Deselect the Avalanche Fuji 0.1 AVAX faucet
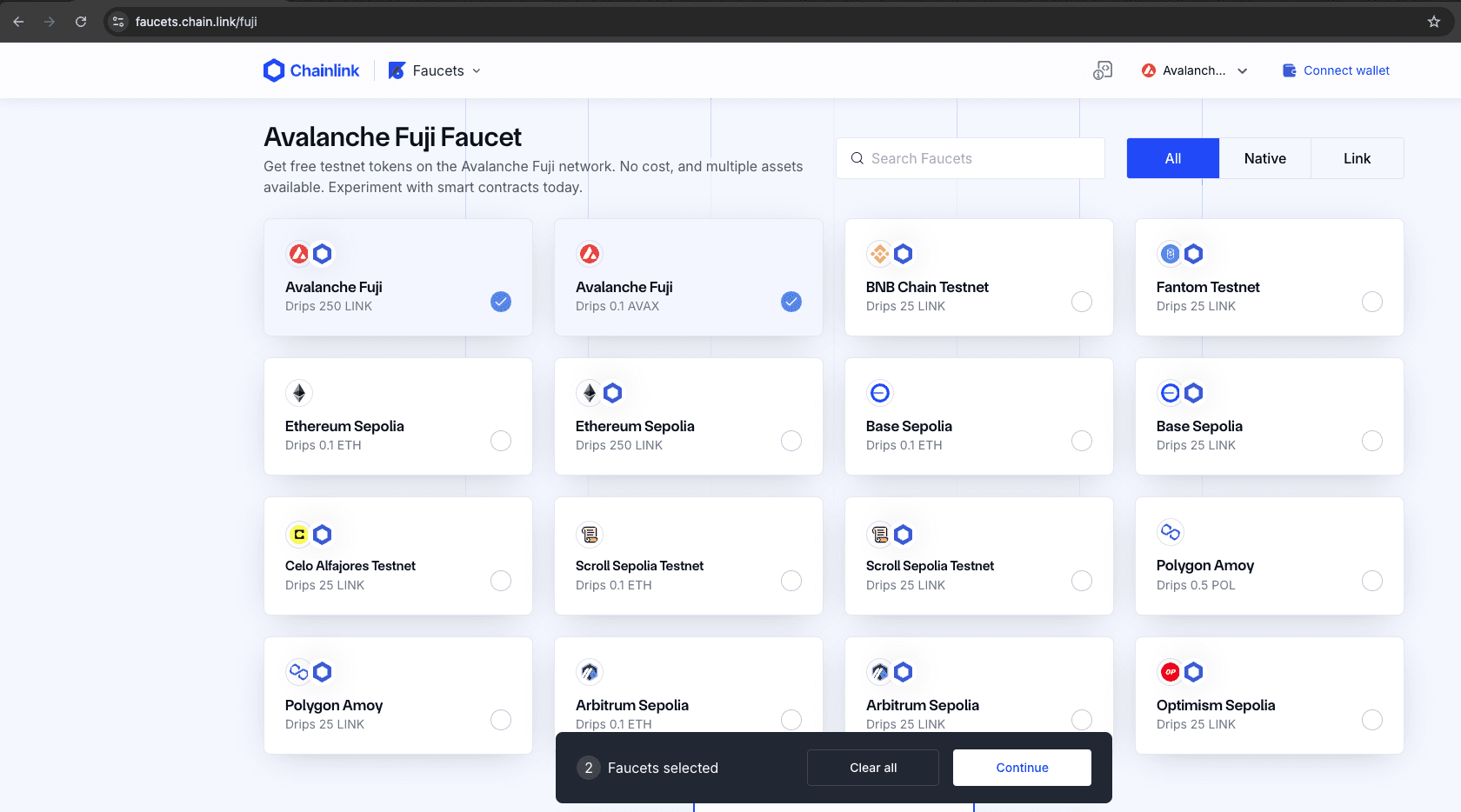The height and width of the screenshot is (812, 1461). [x=791, y=302]
